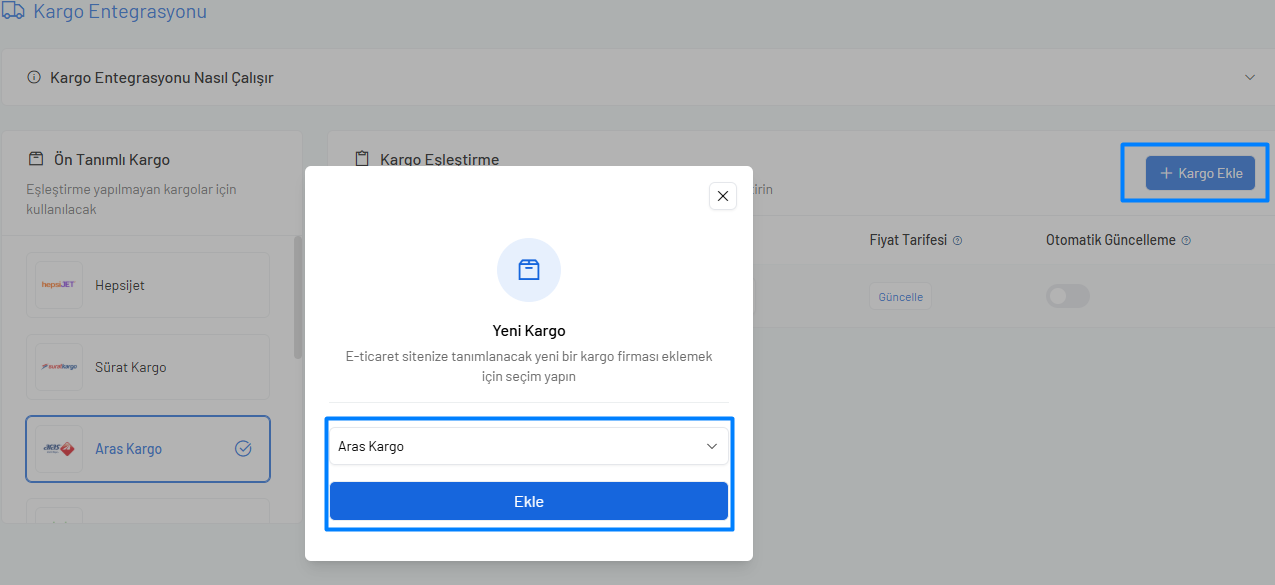The height and width of the screenshot is (585, 1275).
Task: Click the info icon before Nasıl Çalışır
Action: click(x=34, y=77)
